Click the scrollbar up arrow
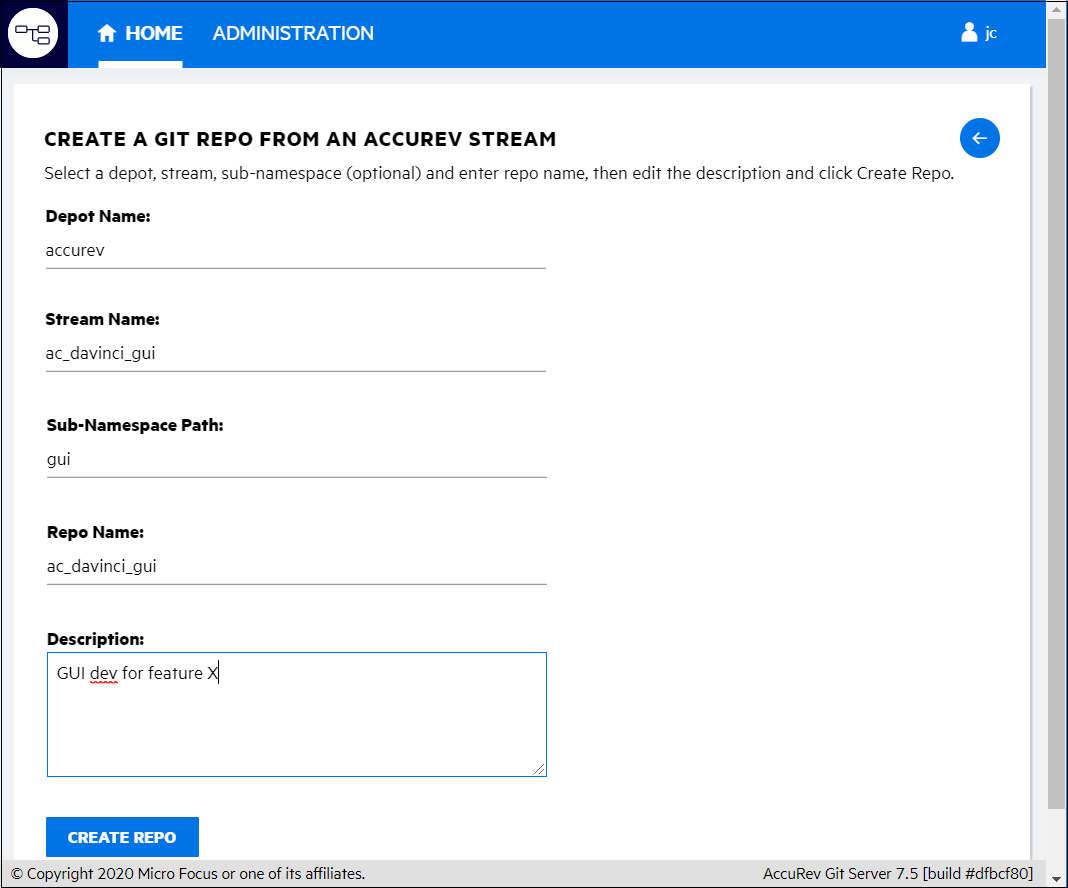Image resolution: width=1068 pixels, height=888 pixels. pyautogui.click(x=1056, y=9)
